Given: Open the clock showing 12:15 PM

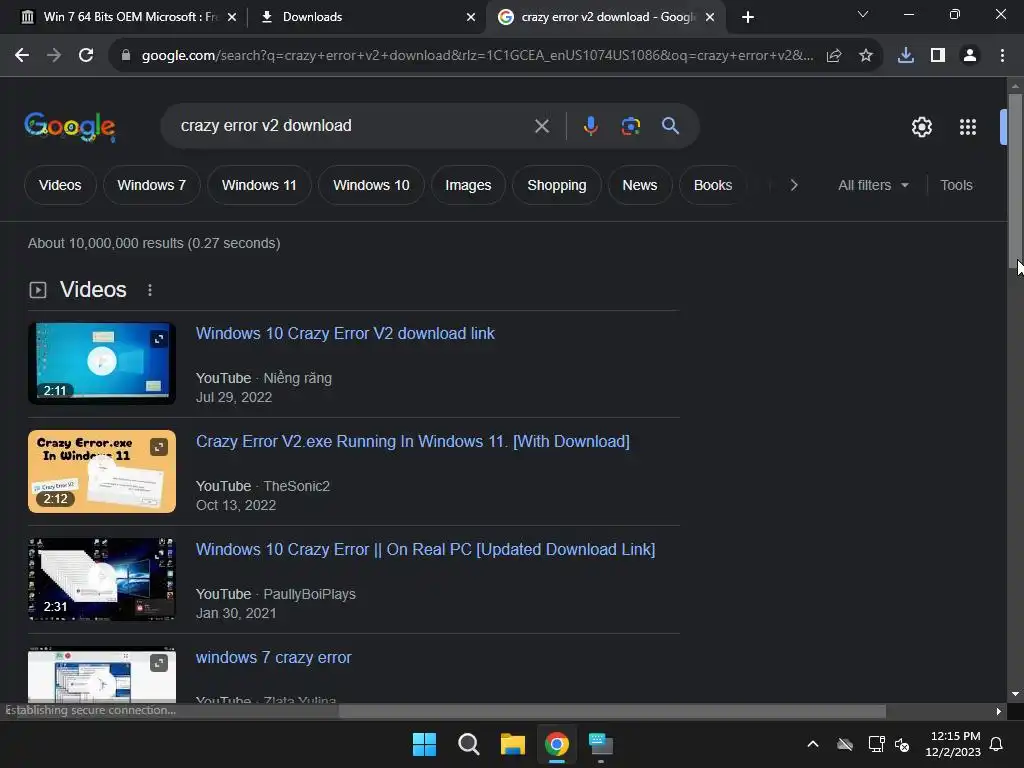Looking at the screenshot, I should [x=953, y=744].
